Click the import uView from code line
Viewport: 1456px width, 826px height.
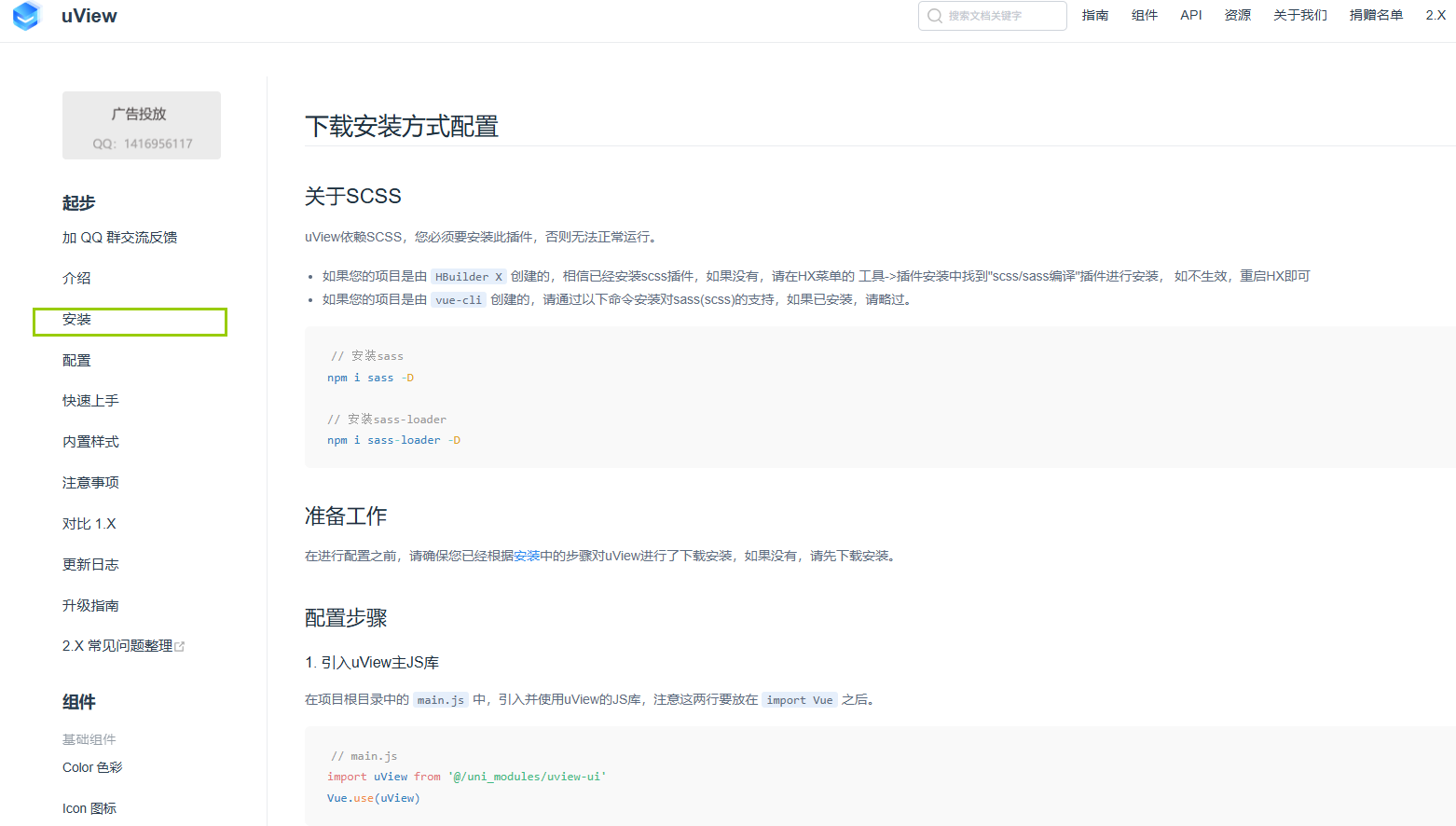click(466, 777)
